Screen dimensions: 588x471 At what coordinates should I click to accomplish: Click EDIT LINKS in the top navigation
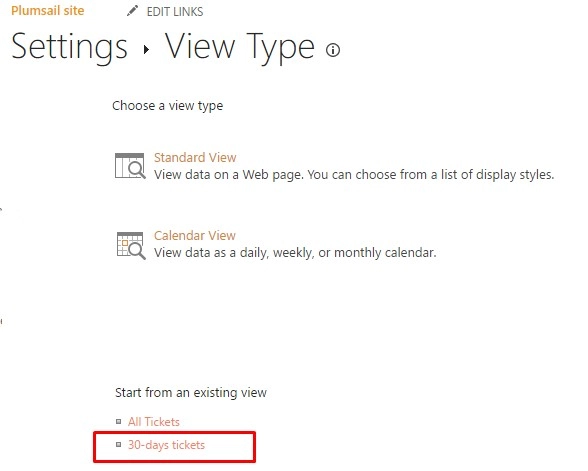pos(175,12)
